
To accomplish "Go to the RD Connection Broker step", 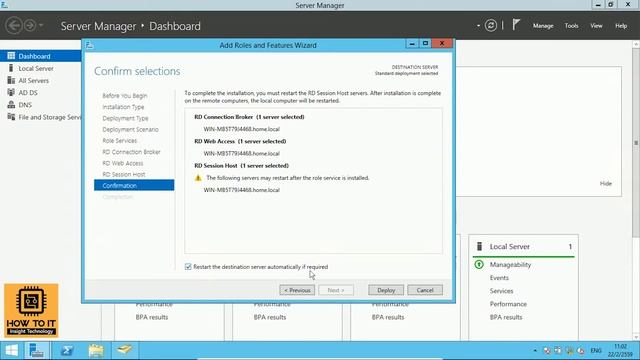I will click(x=131, y=152).
